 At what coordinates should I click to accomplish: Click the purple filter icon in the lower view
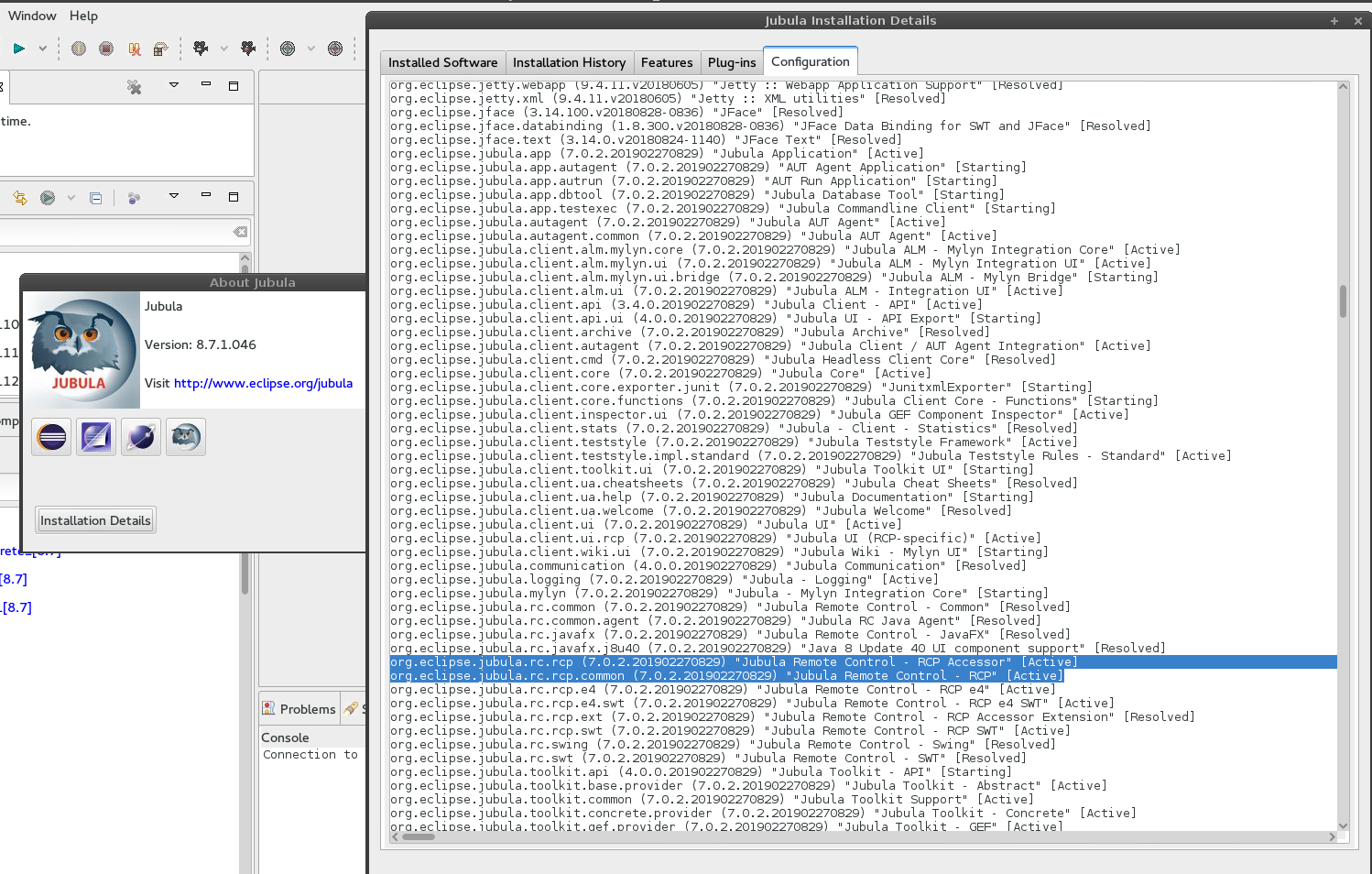(x=134, y=198)
